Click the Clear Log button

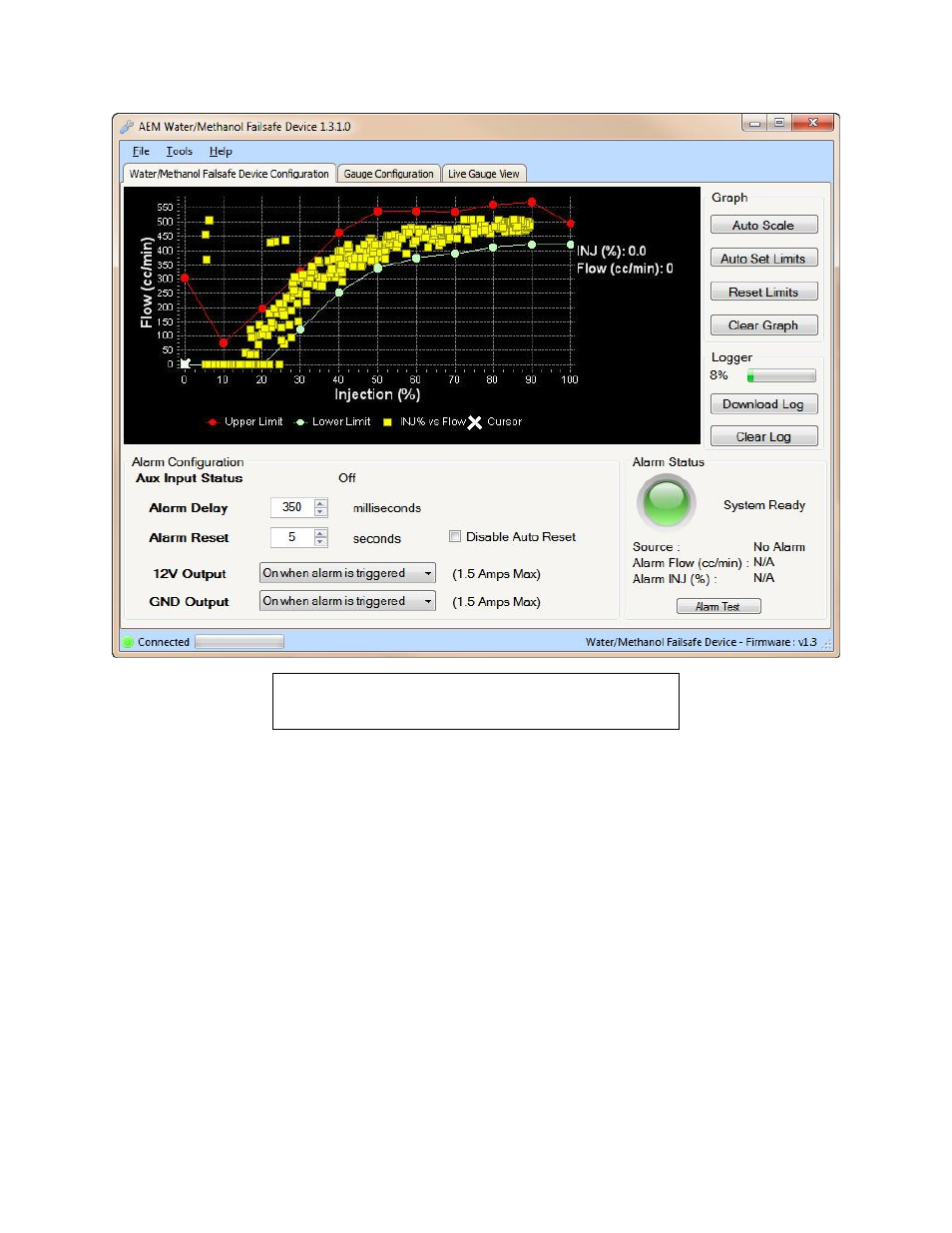(x=763, y=436)
